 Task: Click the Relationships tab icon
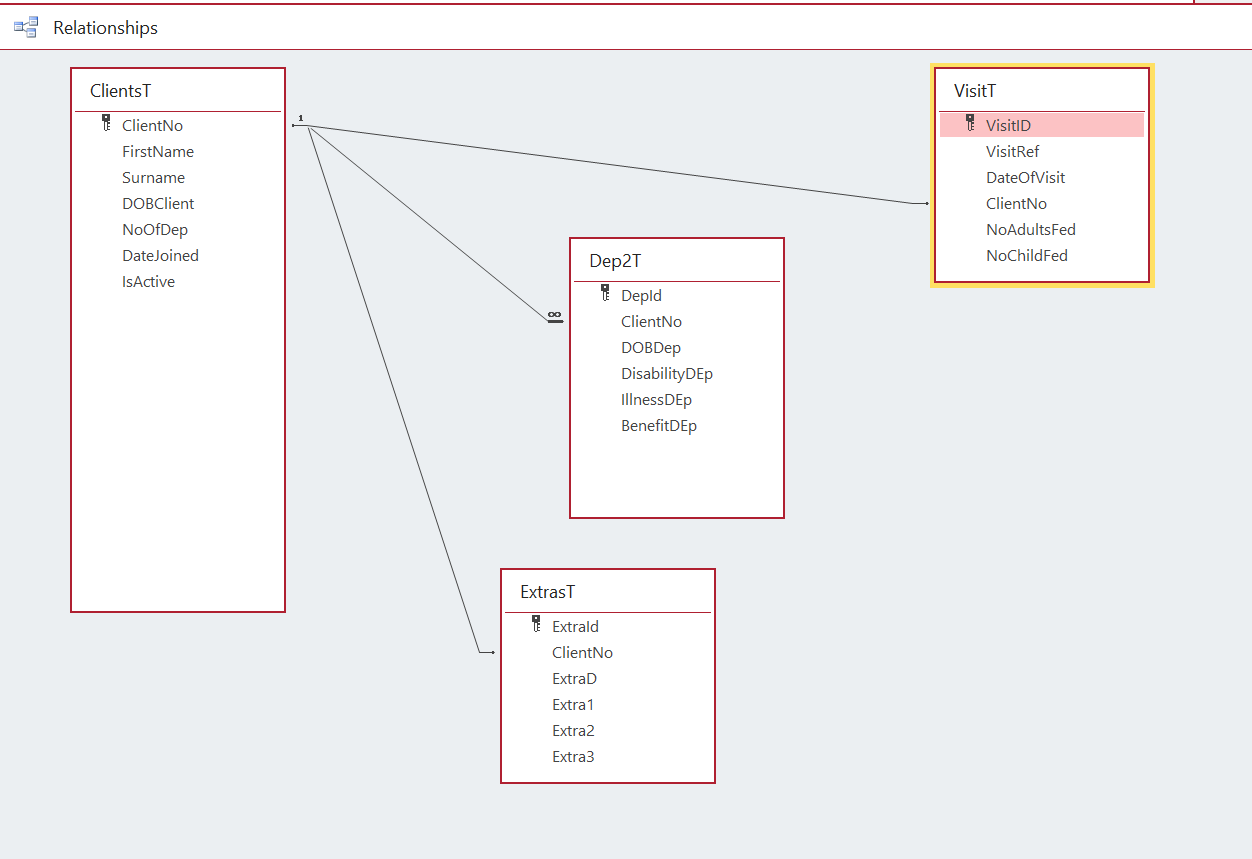click(26, 28)
